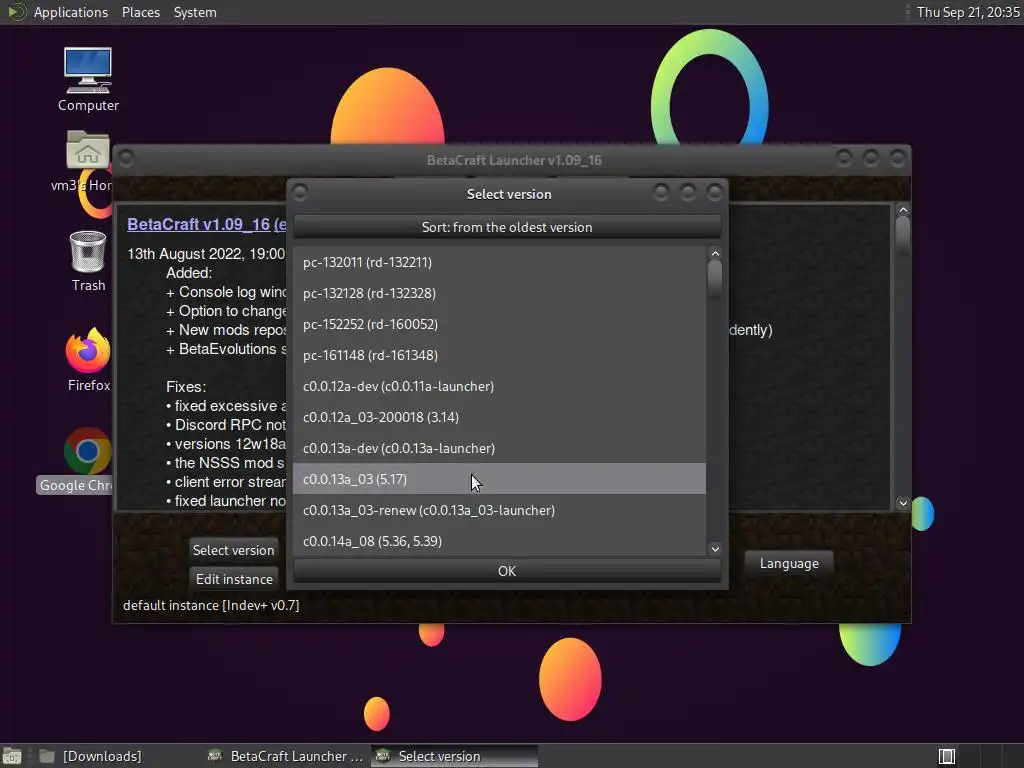Click the Select version dialog window menu button
Screen dimensions: 1024x768
[300, 193]
